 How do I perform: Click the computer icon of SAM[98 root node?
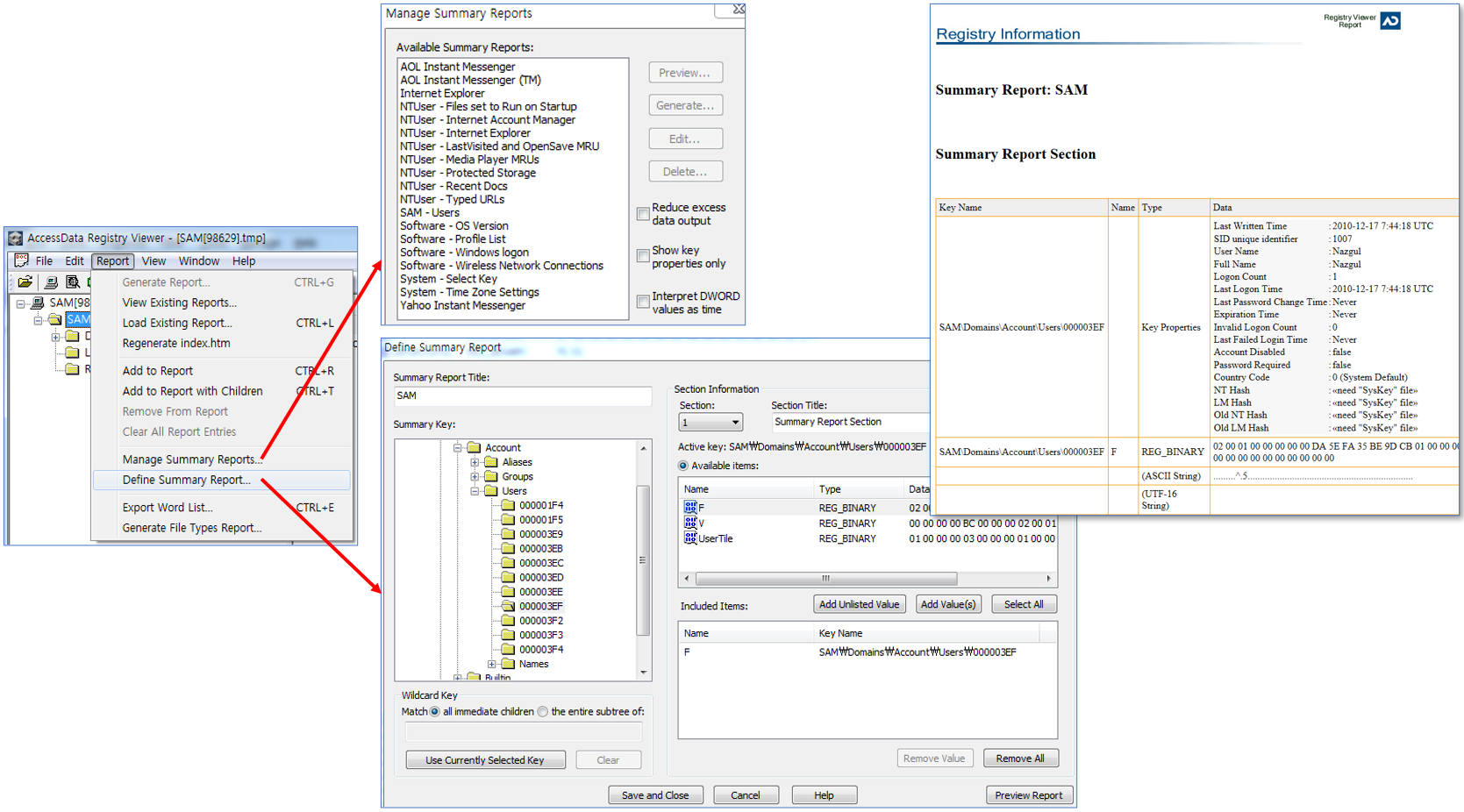(x=38, y=303)
